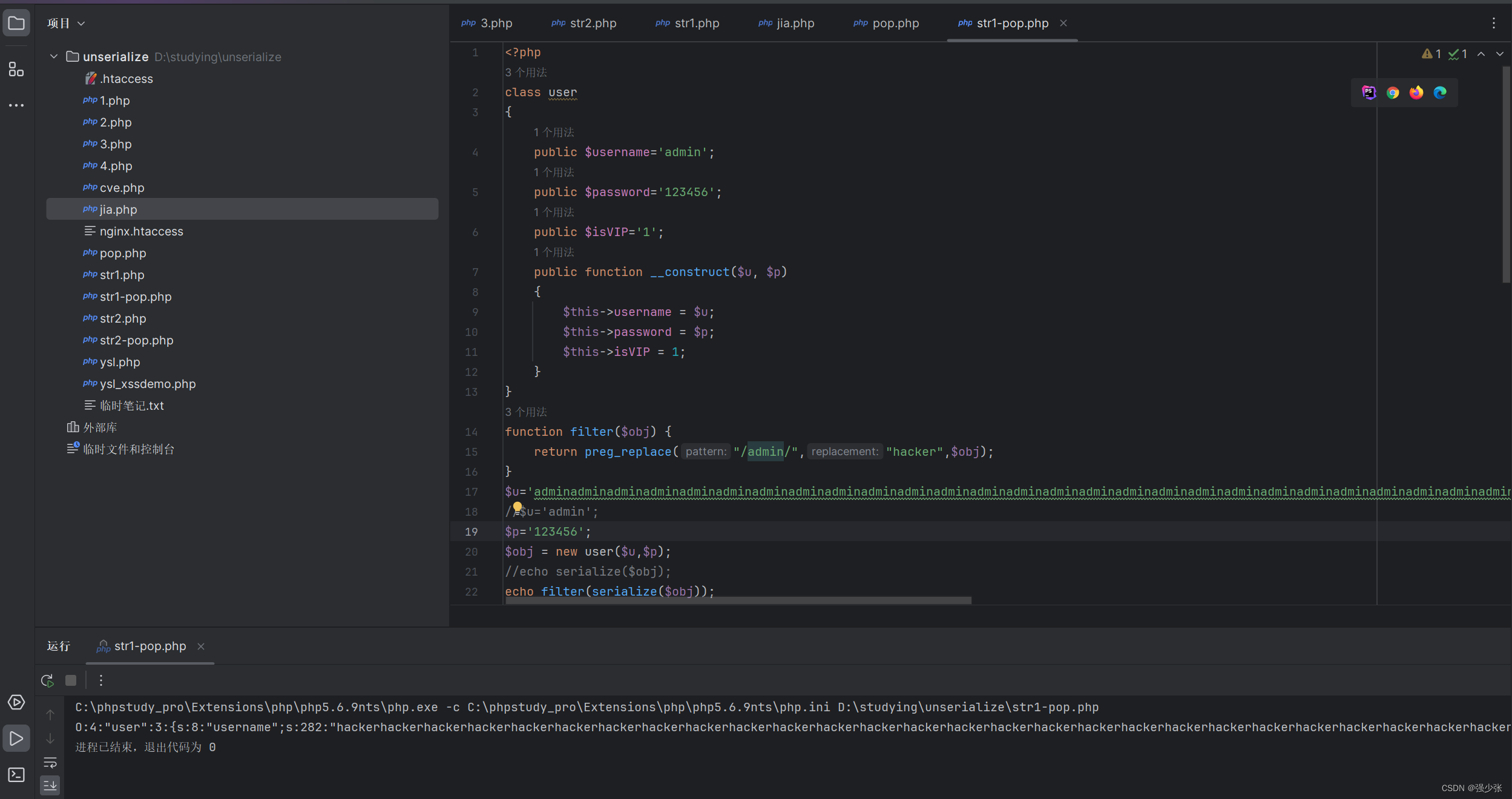Close the str1-pop.php run tab
Viewport: 1512px width, 799px height.
(x=201, y=646)
